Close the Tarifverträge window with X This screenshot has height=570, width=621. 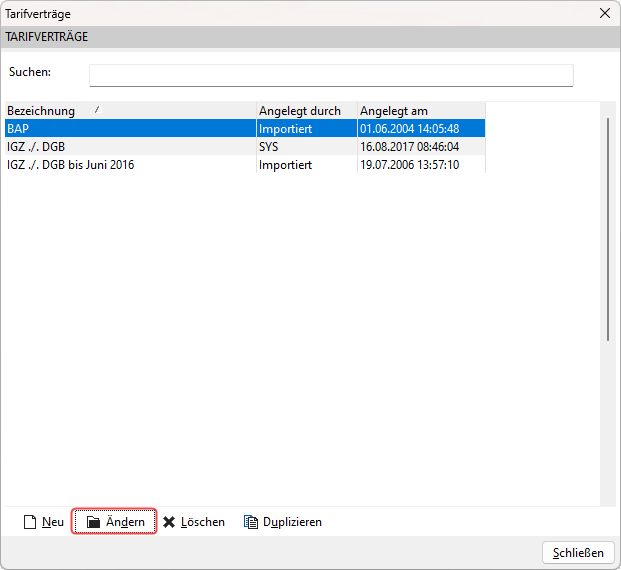[x=605, y=13]
